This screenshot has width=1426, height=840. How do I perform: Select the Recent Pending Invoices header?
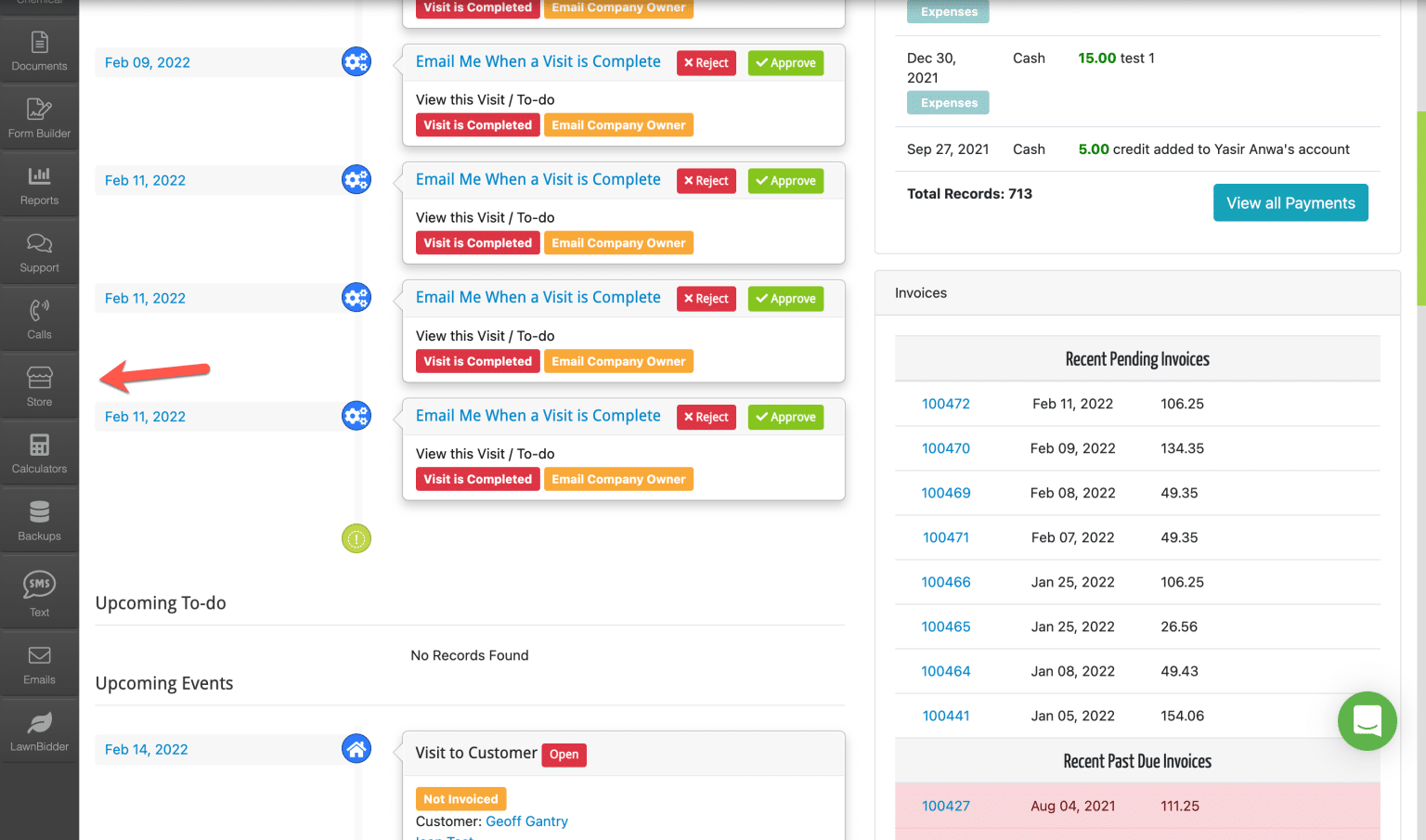[1137, 359]
